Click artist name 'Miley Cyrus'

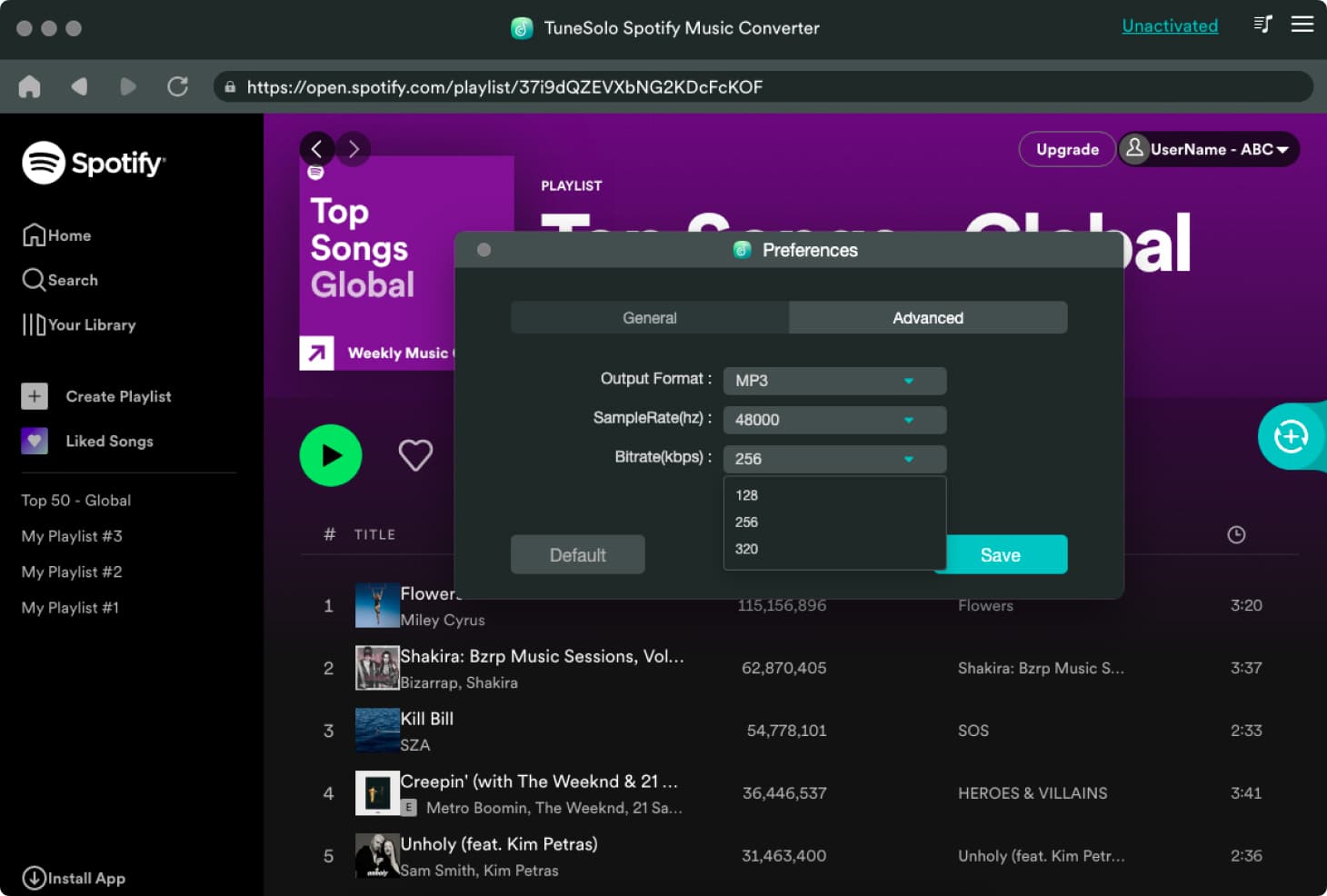click(443, 620)
